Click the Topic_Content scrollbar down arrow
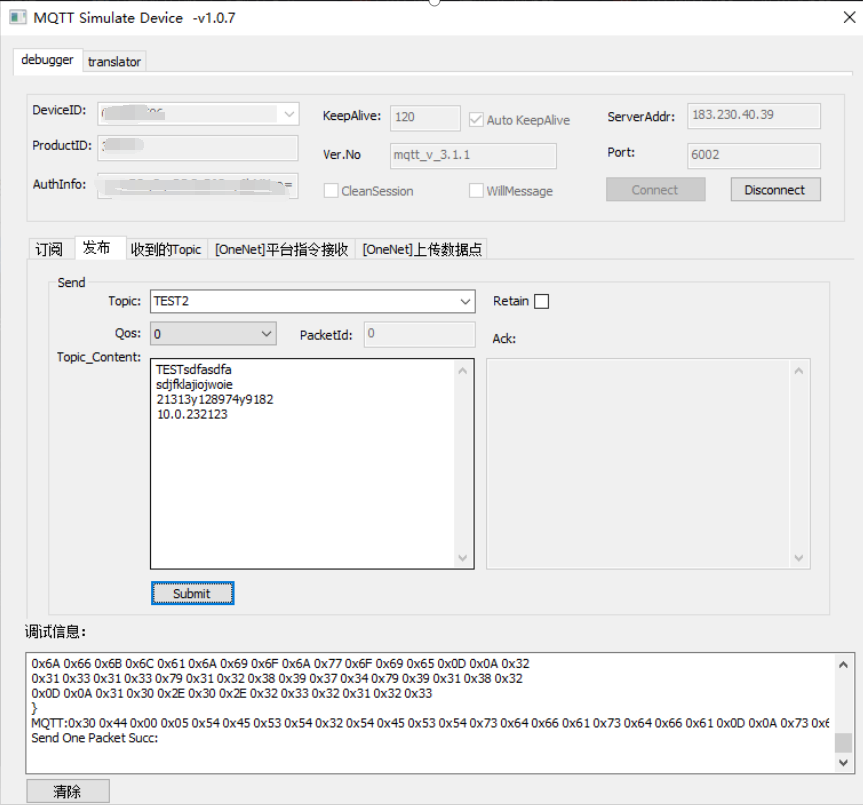This screenshot has width=863, height=805. (462, 559)
